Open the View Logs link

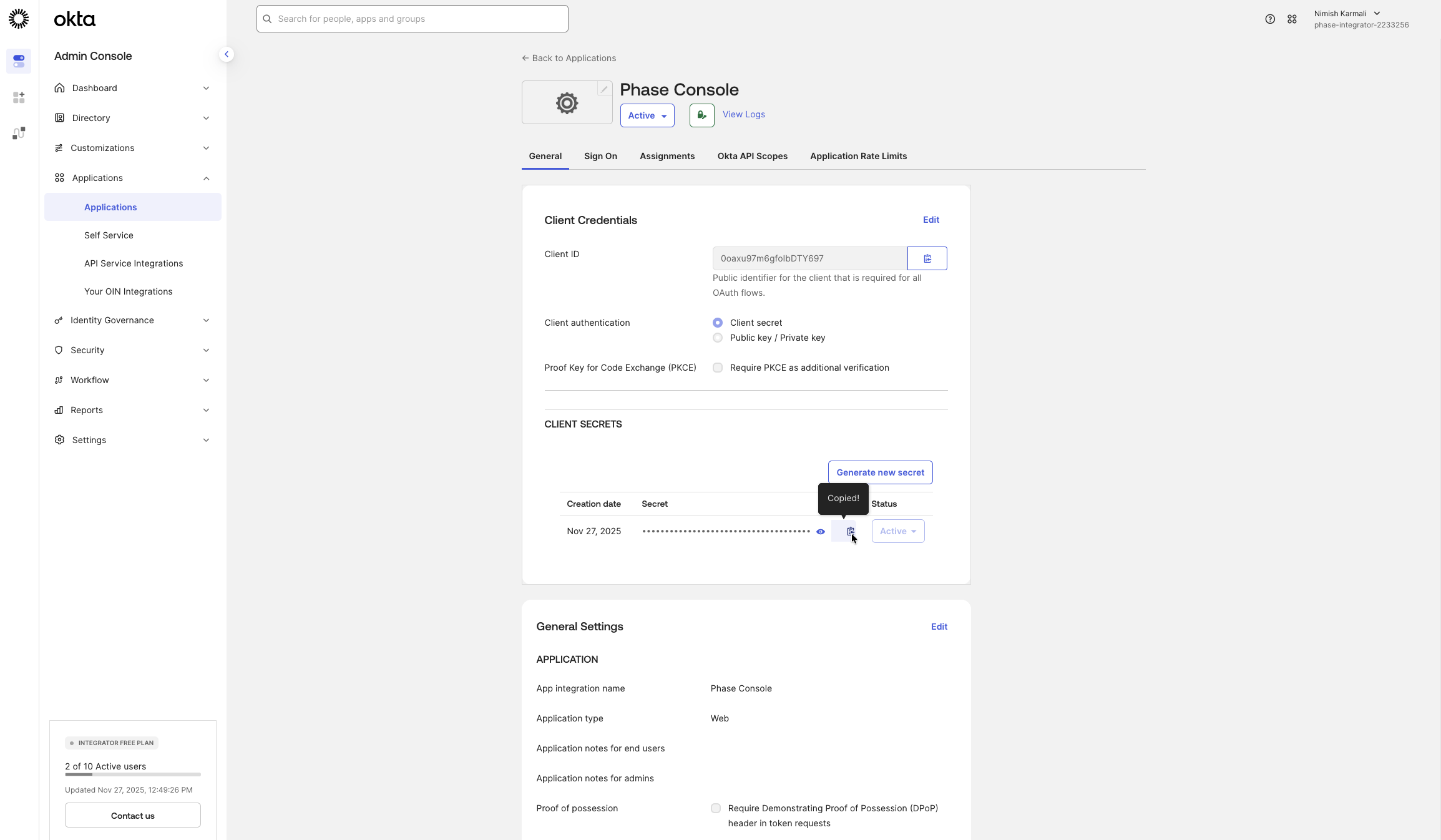744,114
